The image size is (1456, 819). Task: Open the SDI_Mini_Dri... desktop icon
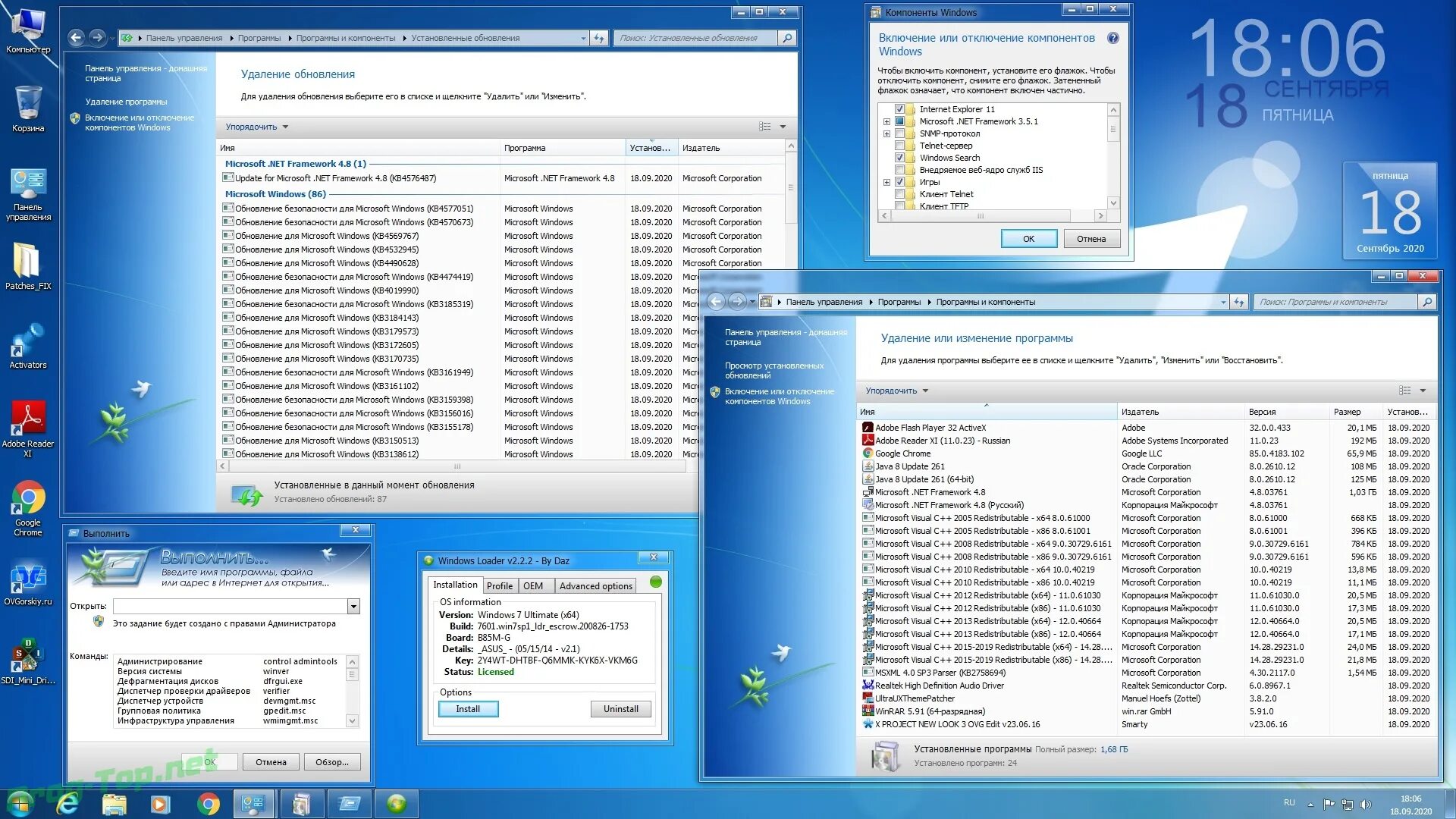point(28,662)
